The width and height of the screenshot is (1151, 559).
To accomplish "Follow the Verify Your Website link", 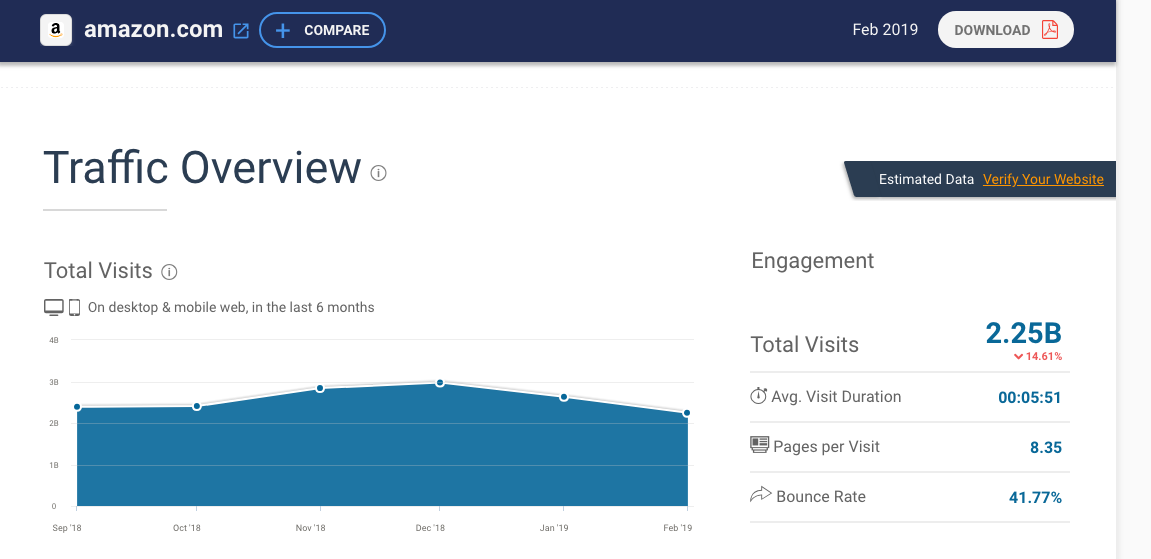I will tap(1043, 179).
